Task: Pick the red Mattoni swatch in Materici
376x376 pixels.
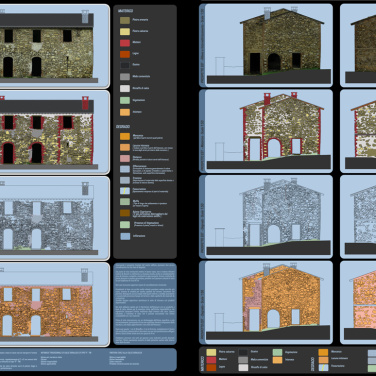Action: 125,43
